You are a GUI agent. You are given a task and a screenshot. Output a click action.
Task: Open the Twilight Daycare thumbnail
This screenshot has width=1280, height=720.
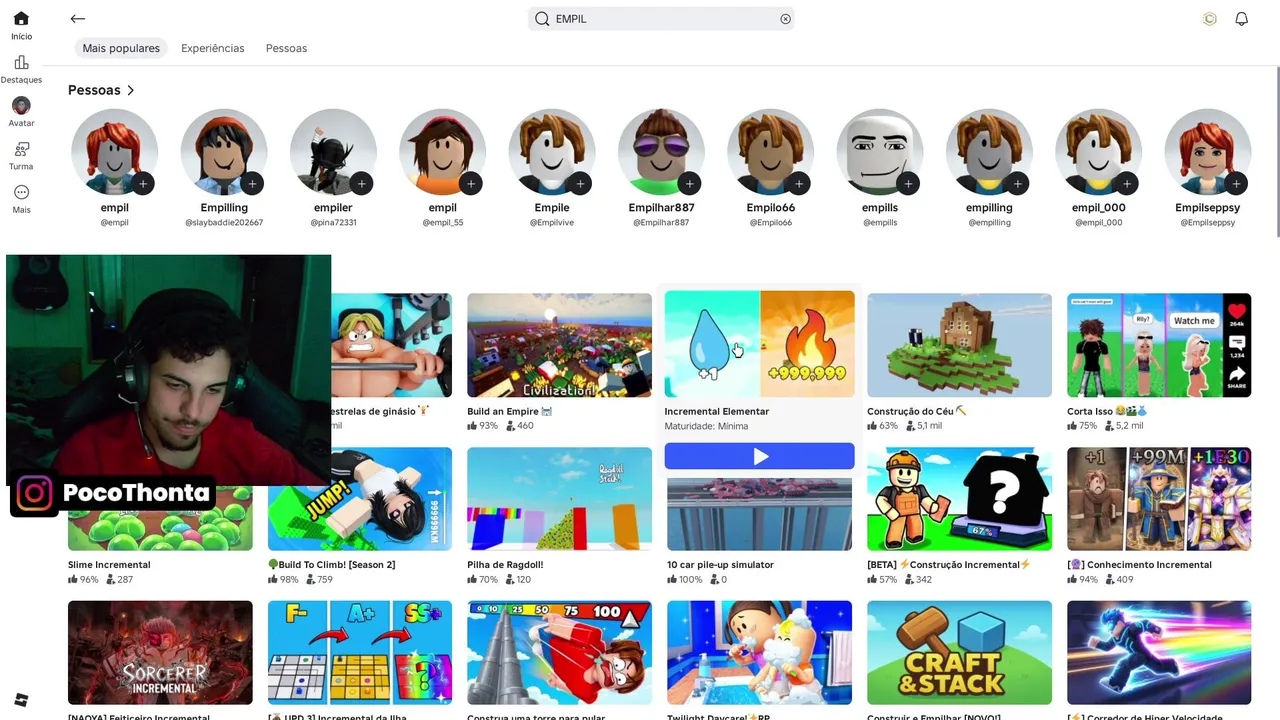tap(759, 652)
